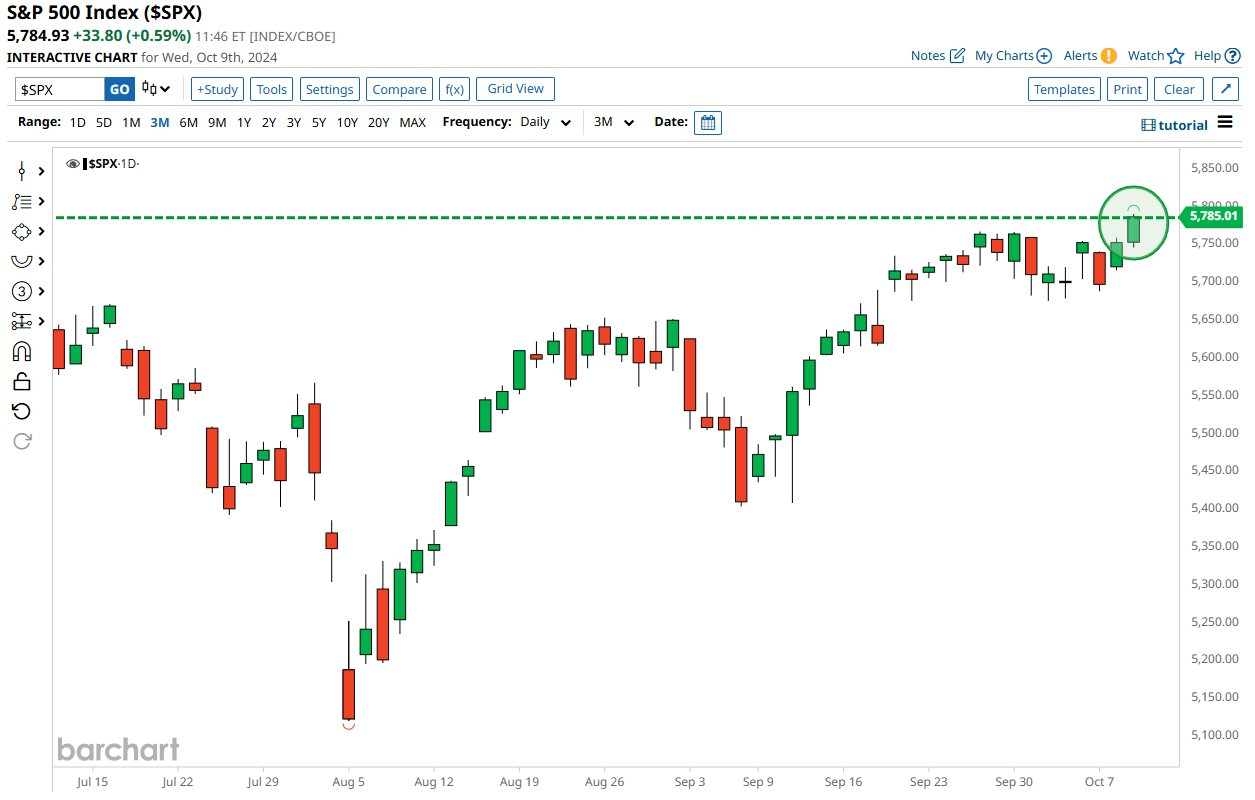Open the hamburger menu beside tutorial

pos(1225,124)
